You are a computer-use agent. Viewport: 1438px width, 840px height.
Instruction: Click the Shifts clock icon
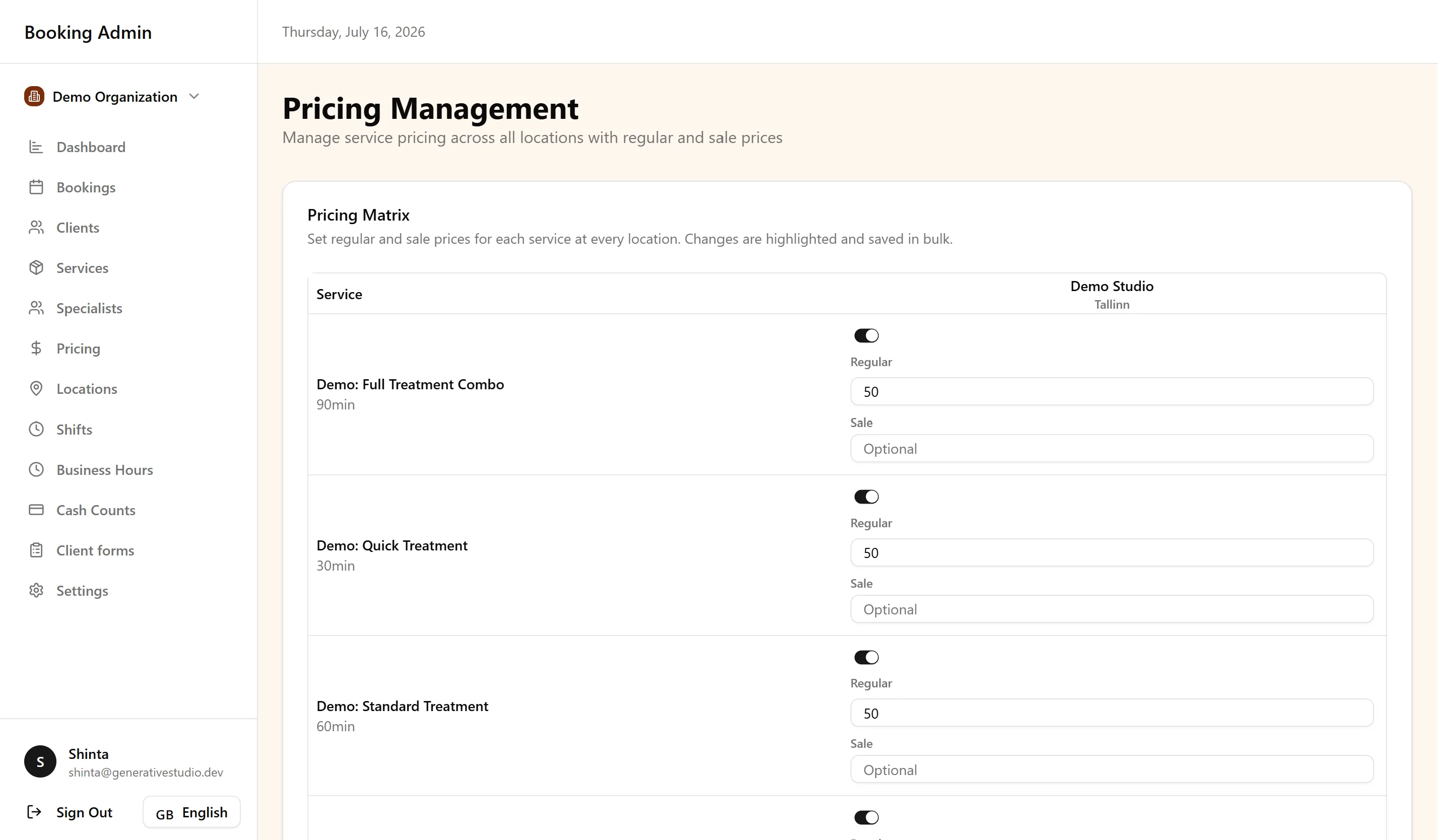point(36,429)
